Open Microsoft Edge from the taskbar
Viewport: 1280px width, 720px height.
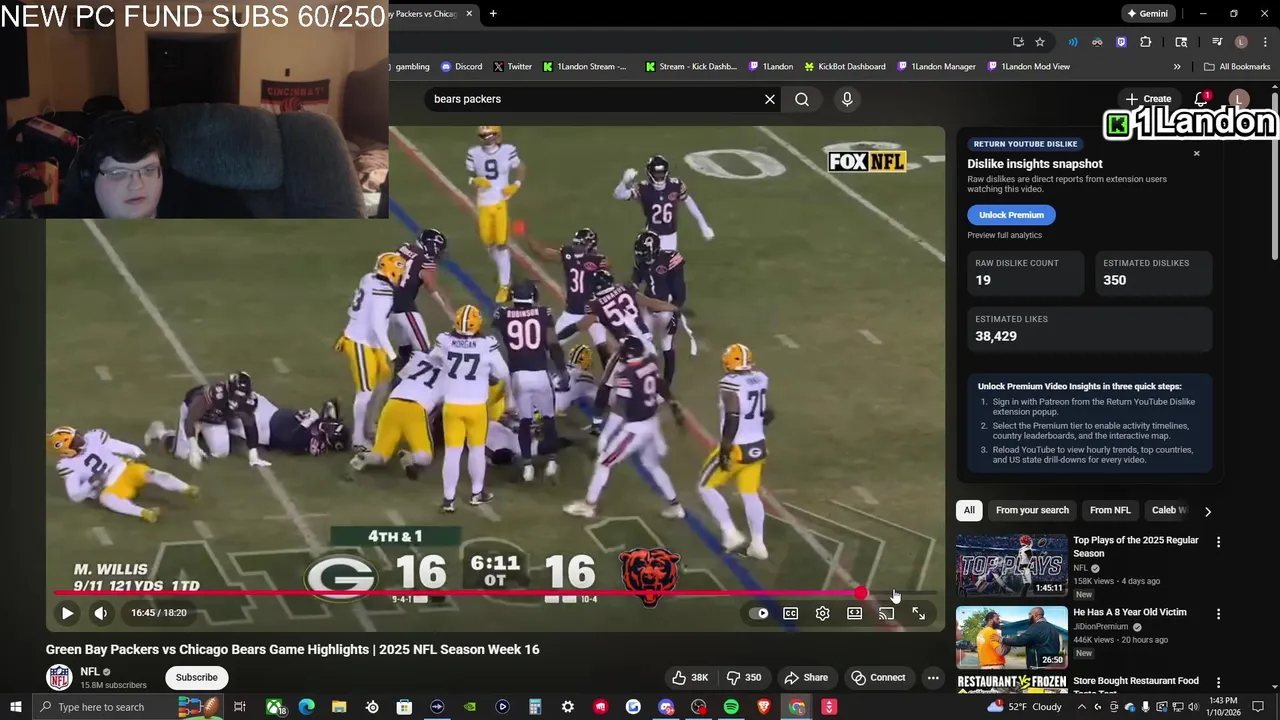pyautogui.click(x=306, y=707)
